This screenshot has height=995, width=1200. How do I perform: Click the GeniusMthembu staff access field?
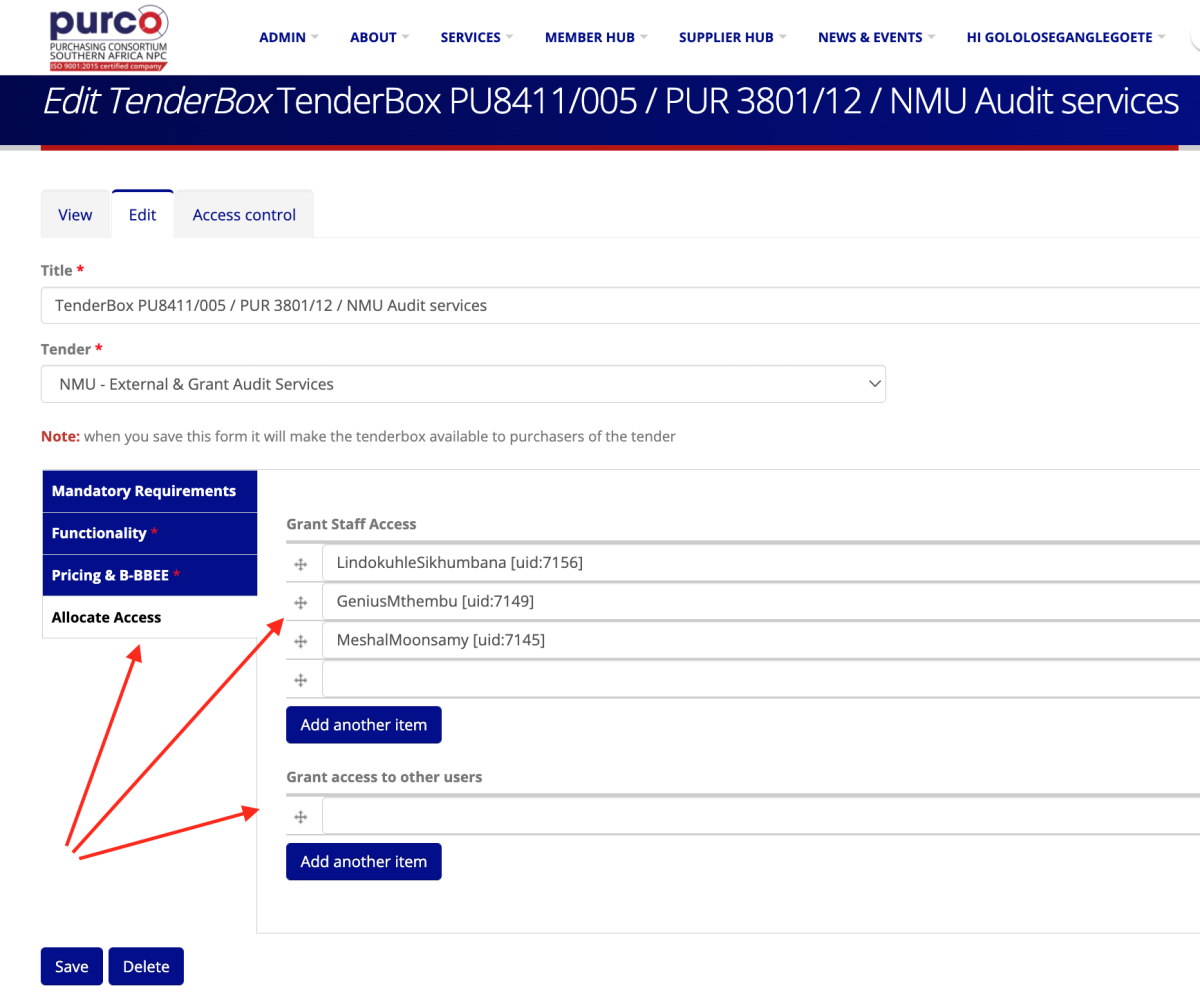coord(760,602)
